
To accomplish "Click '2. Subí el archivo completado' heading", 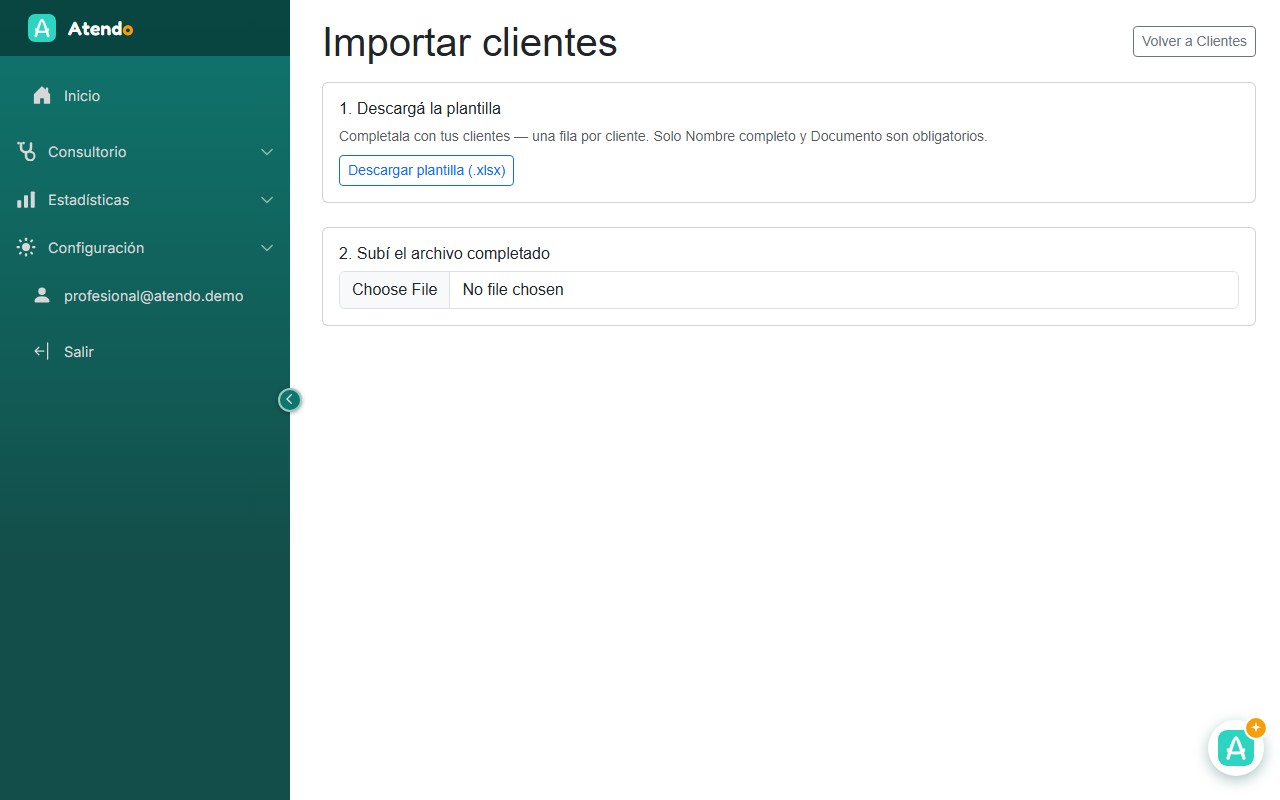I will click(x=444, y=254).
